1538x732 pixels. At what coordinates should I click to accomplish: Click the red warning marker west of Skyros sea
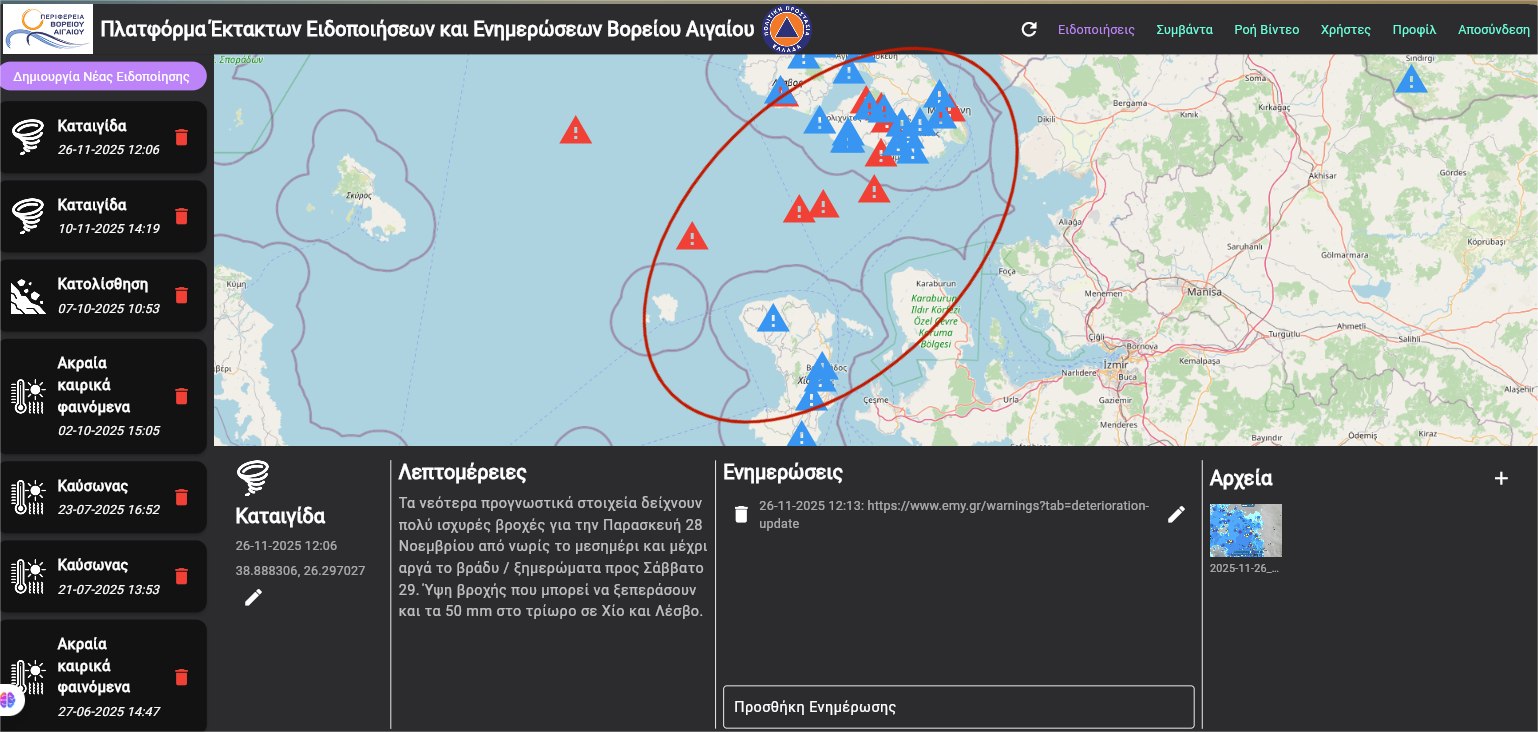pos(575,131)
